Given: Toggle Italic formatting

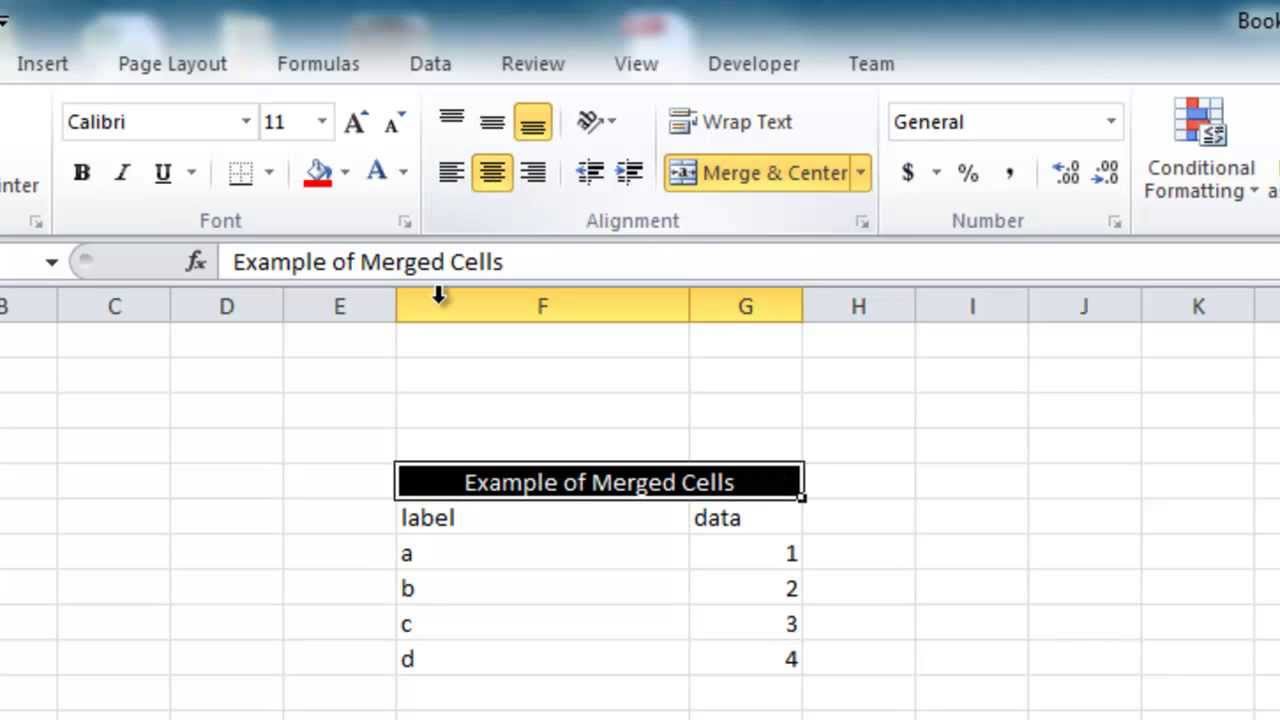Looking at the screenshot, I should 122,172.
